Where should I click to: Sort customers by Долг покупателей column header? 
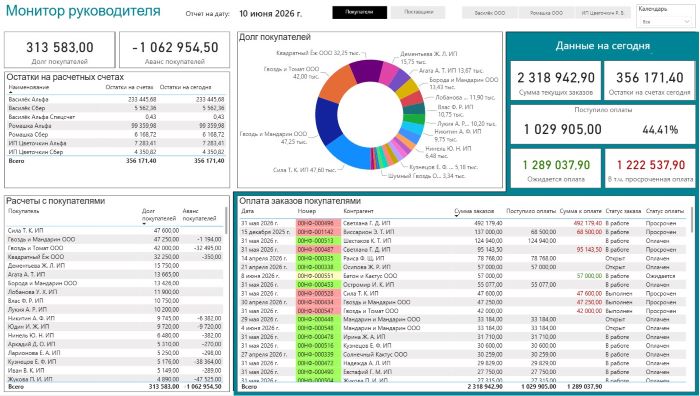click(159, 214)
